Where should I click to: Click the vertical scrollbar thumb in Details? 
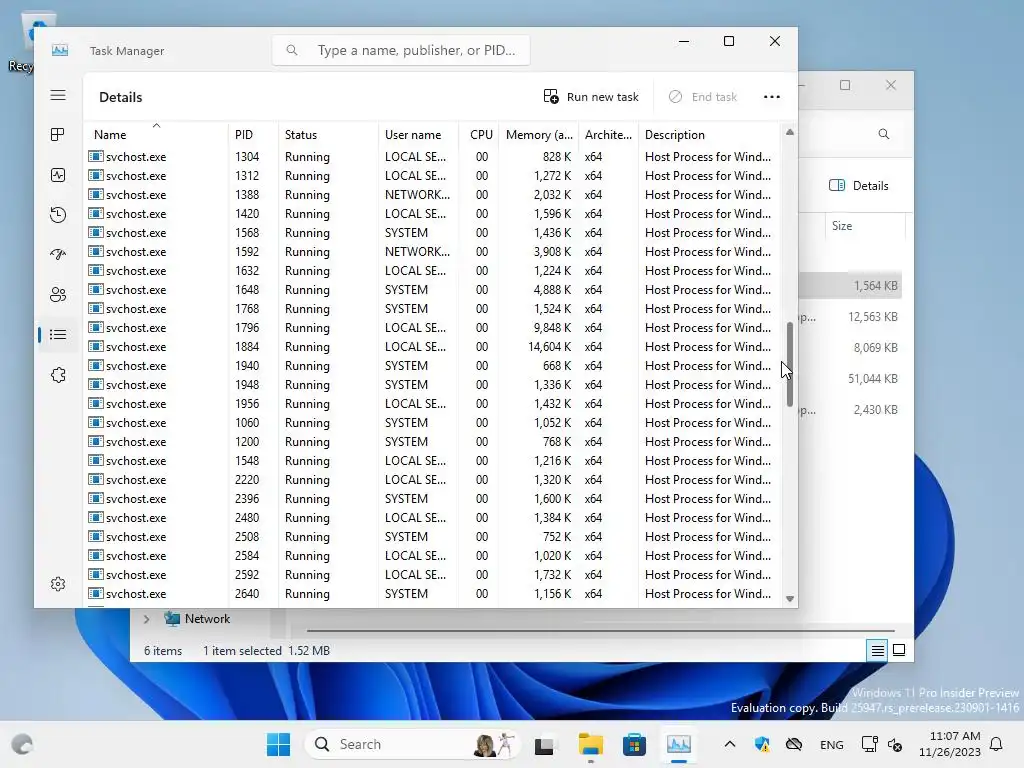click(790, 364)
